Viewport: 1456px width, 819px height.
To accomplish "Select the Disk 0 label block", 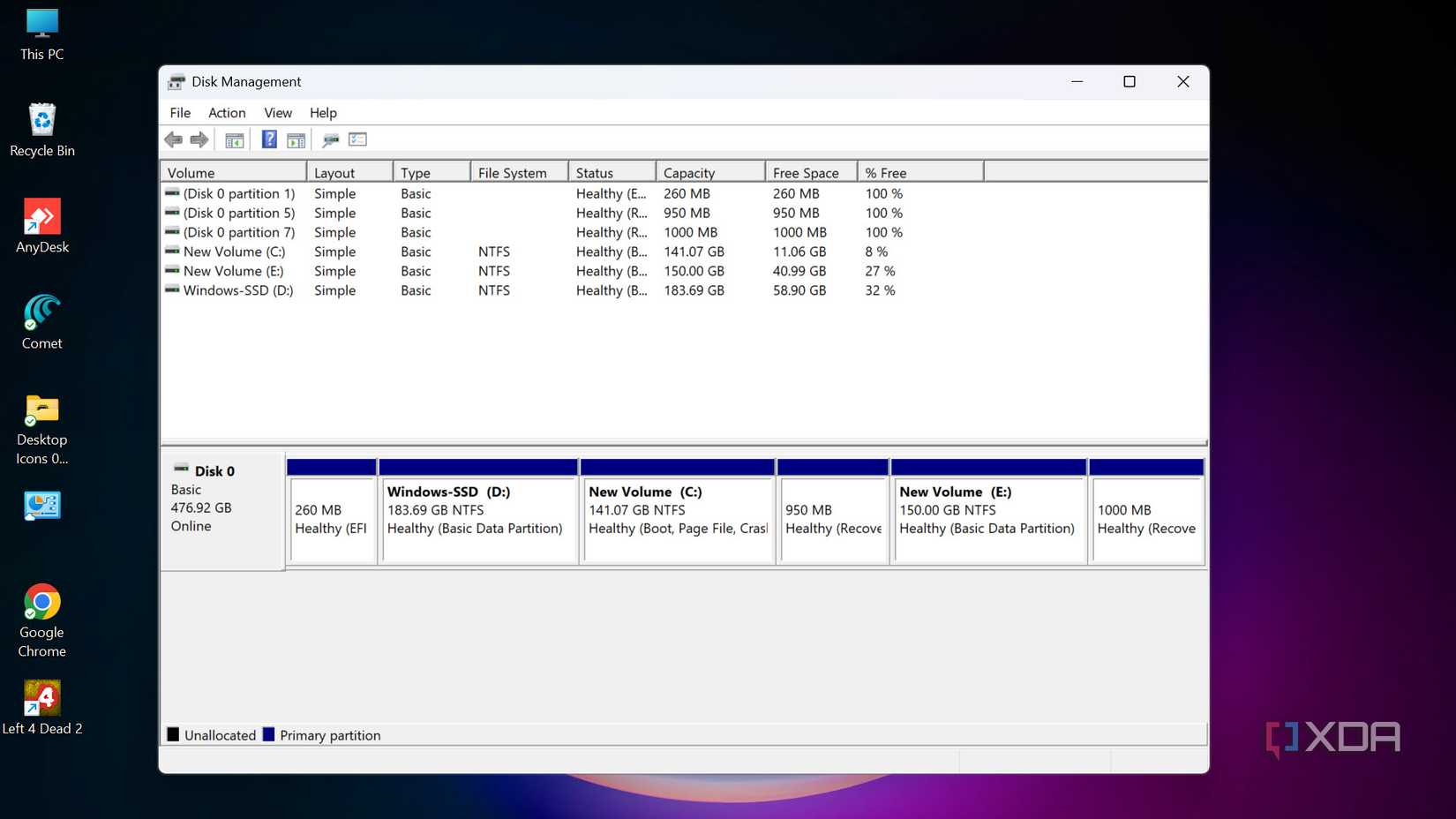I will (x=222, y=511).
